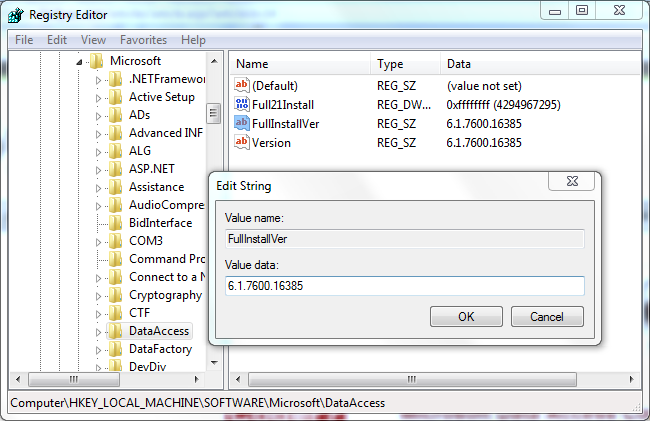The height and width of the screenshot is (421, 650).
Task: Click the .NETFramework folder icon
Action: tap(116, 79)
